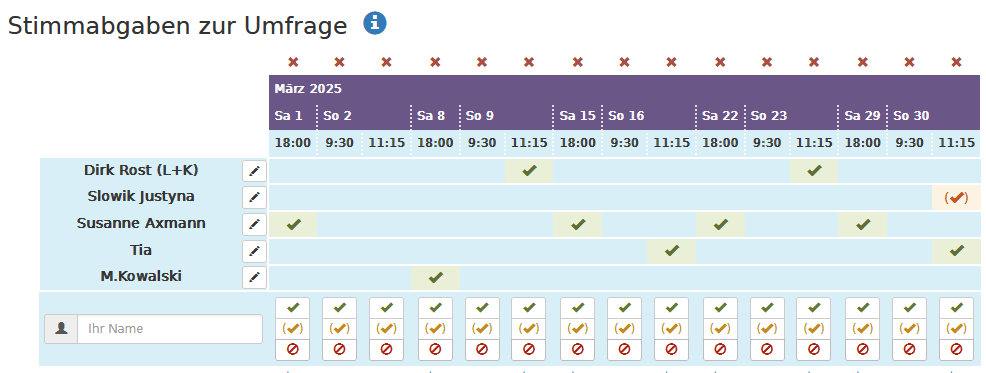Select maybe vote for So 2 9:30
The width and height of the screenshot is (986, 373).
click(340, 328)
